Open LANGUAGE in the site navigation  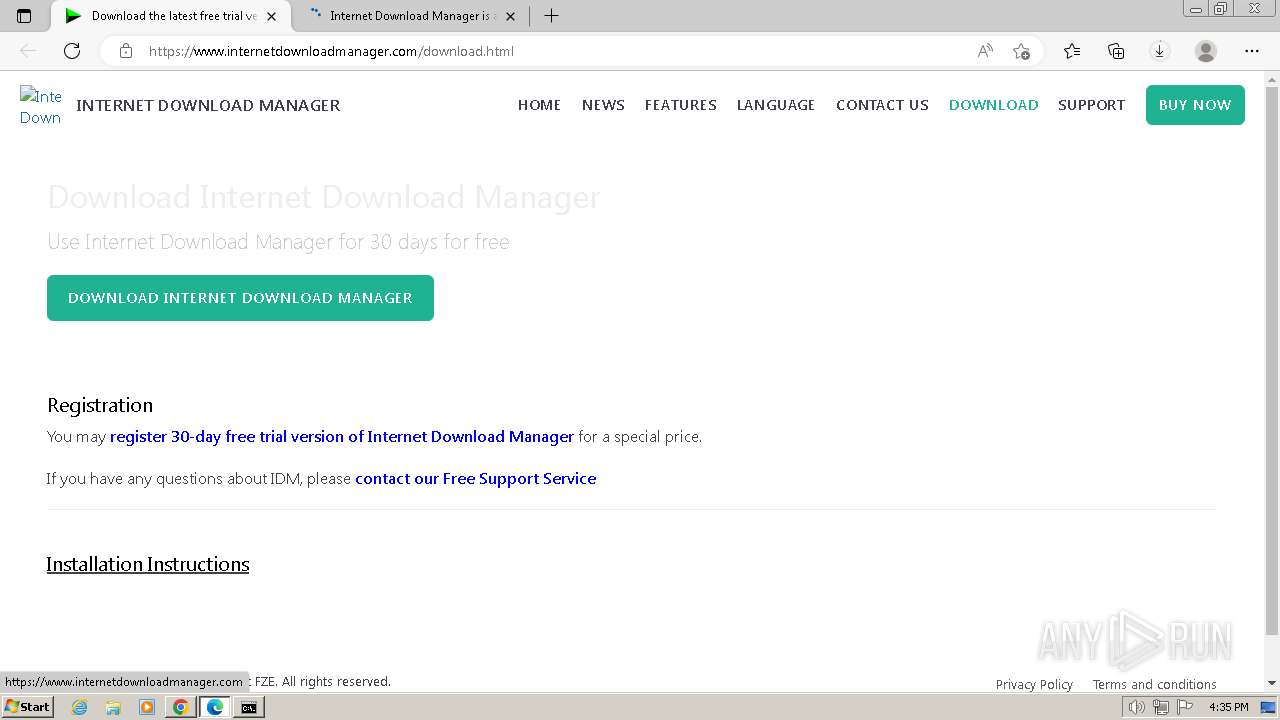point(776,105)
